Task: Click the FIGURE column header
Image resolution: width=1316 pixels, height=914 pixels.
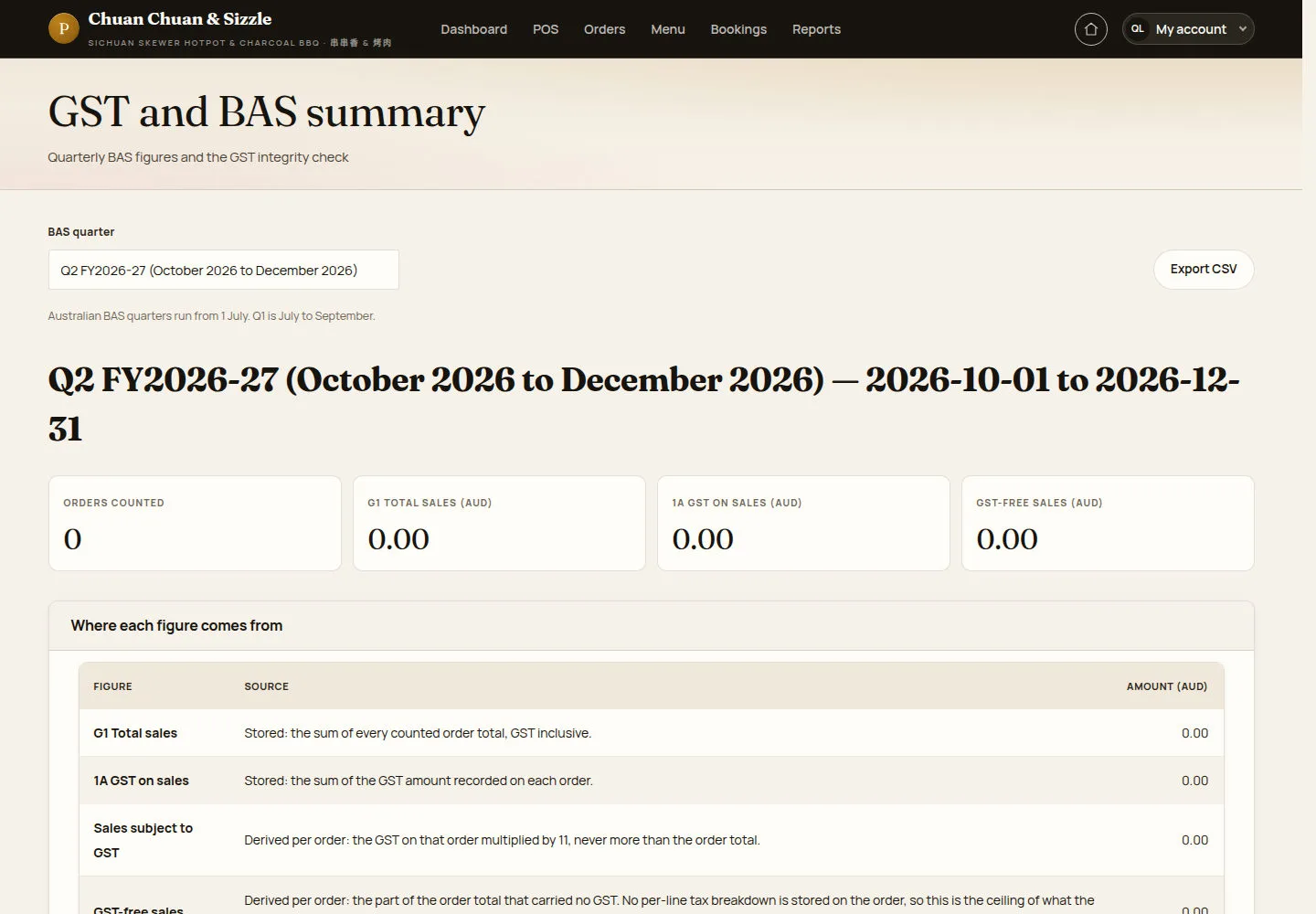Action: (112, 686)
